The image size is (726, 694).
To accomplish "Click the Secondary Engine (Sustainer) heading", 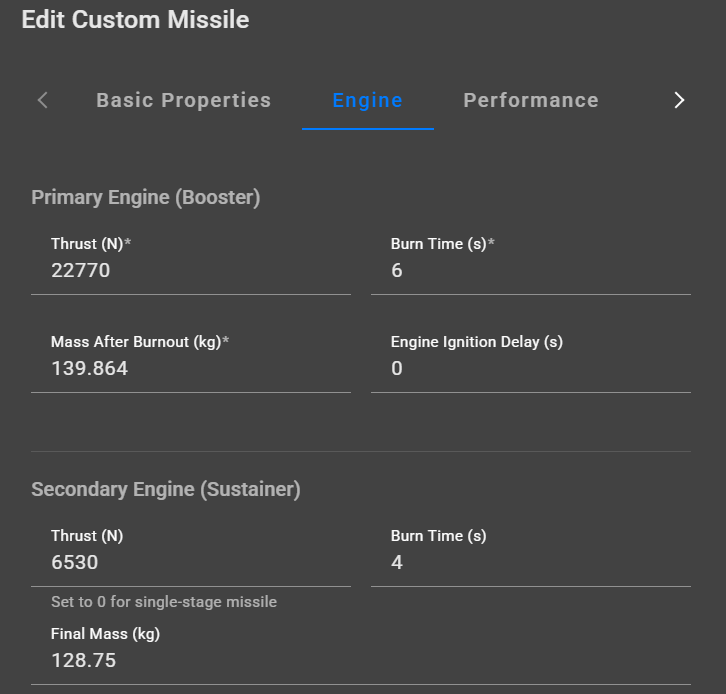I will [x=166, y=489].
